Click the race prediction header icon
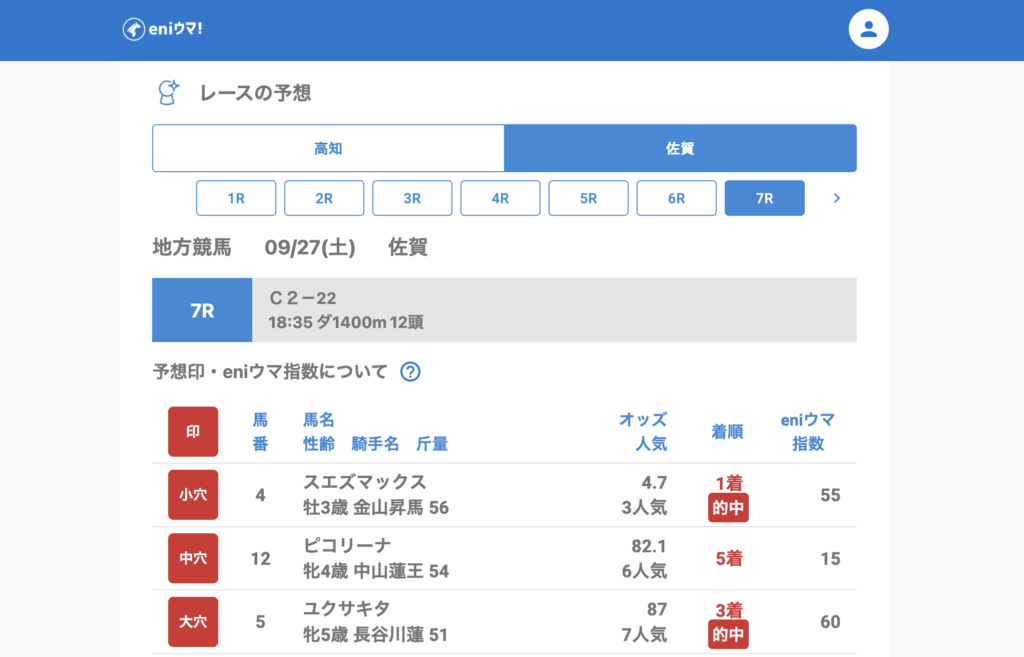The height and width of the screenshot is (657, 1024). click(169, 93)
